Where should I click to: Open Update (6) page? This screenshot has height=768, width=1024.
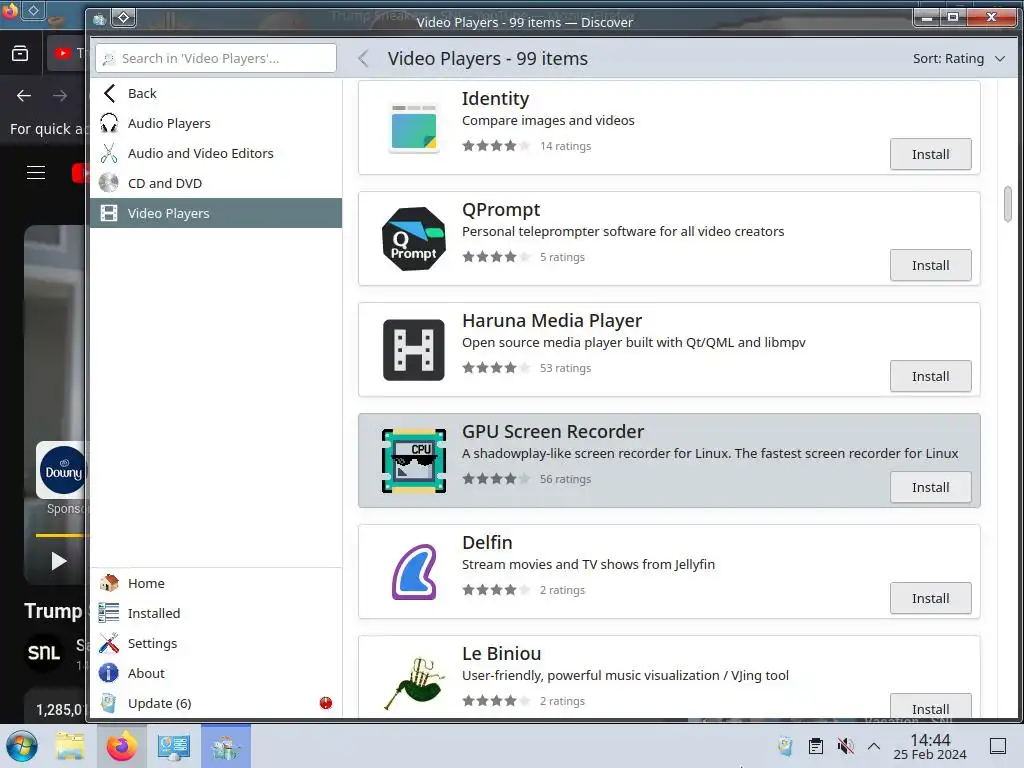[x=216, y=703]
